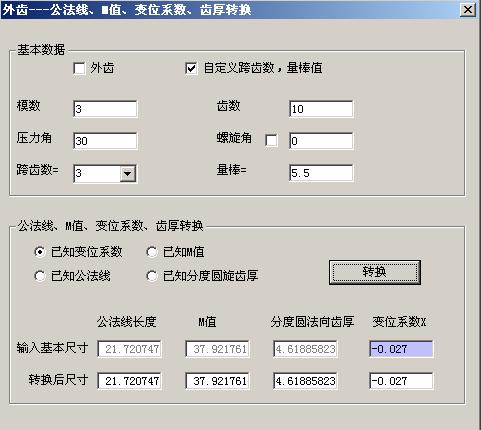
Task: Select 已知公法线 radio button
Action: click(x=40, y=276)
